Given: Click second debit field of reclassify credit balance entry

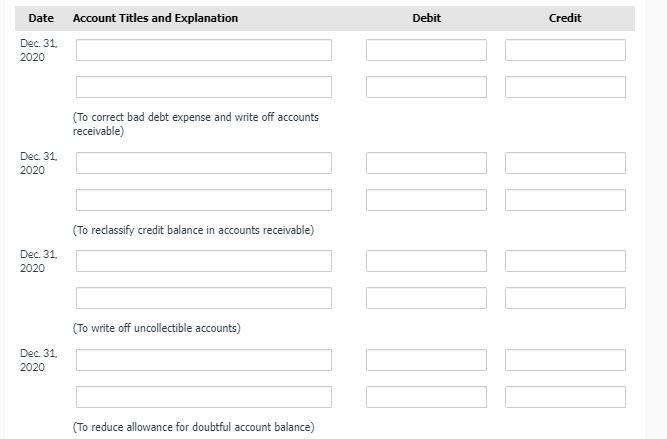Looking at the screenshot, I should coord(426,200).
